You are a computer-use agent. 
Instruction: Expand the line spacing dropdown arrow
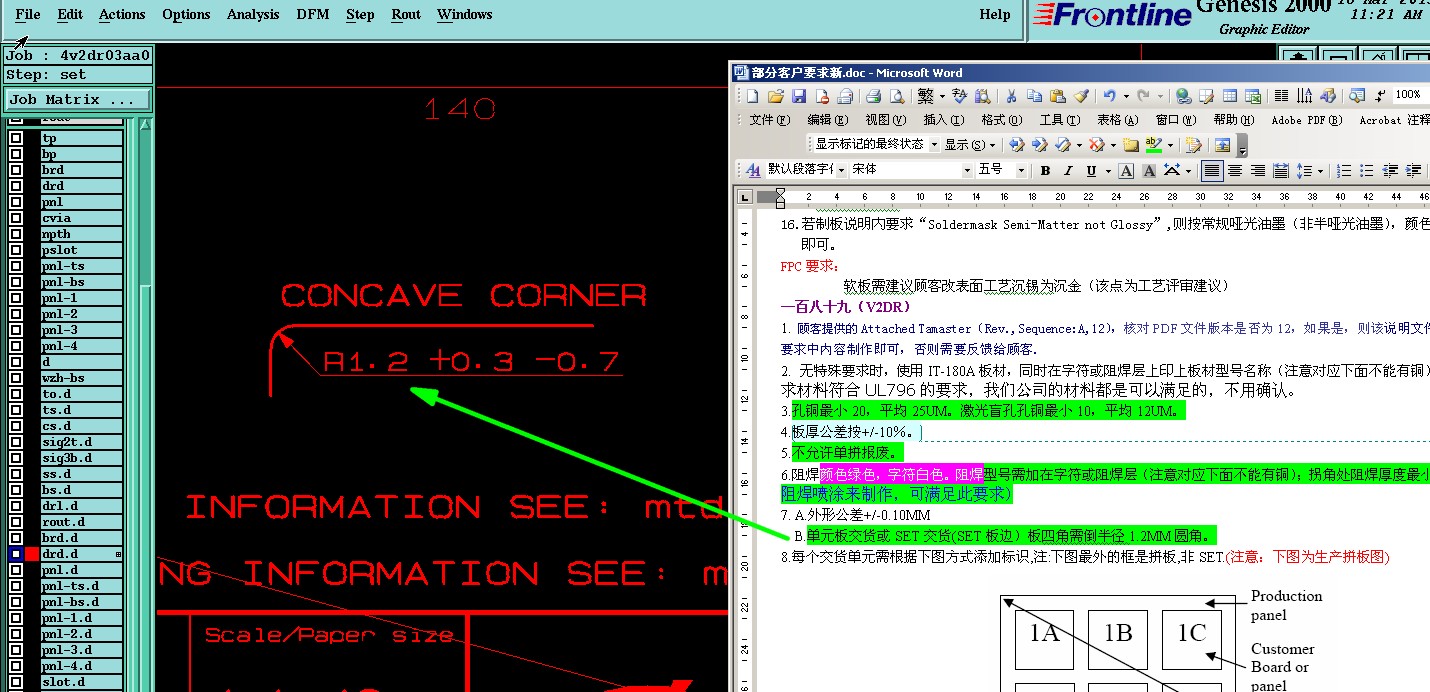tap(1320, 170)
